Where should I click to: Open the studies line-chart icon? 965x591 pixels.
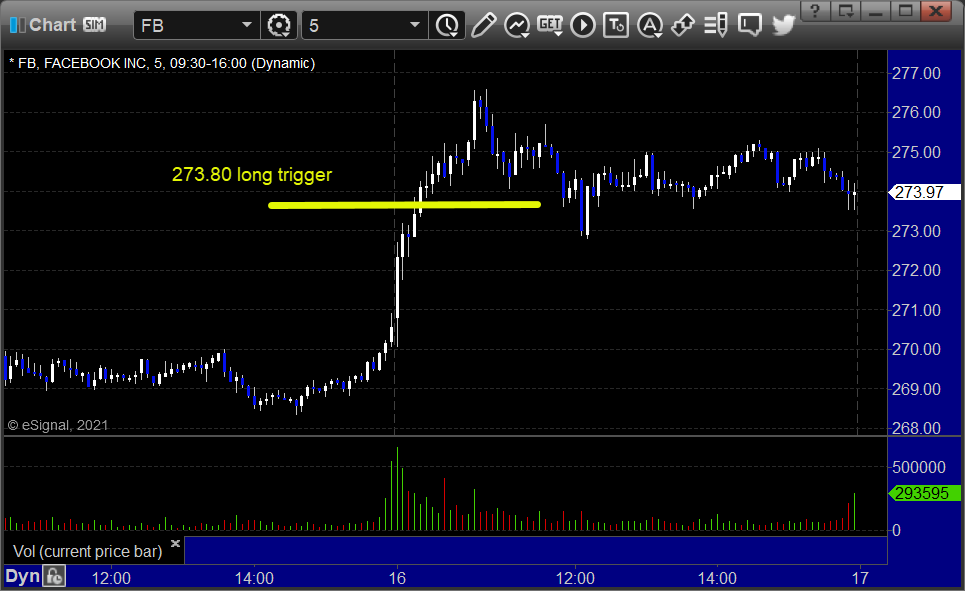[517, 25]
